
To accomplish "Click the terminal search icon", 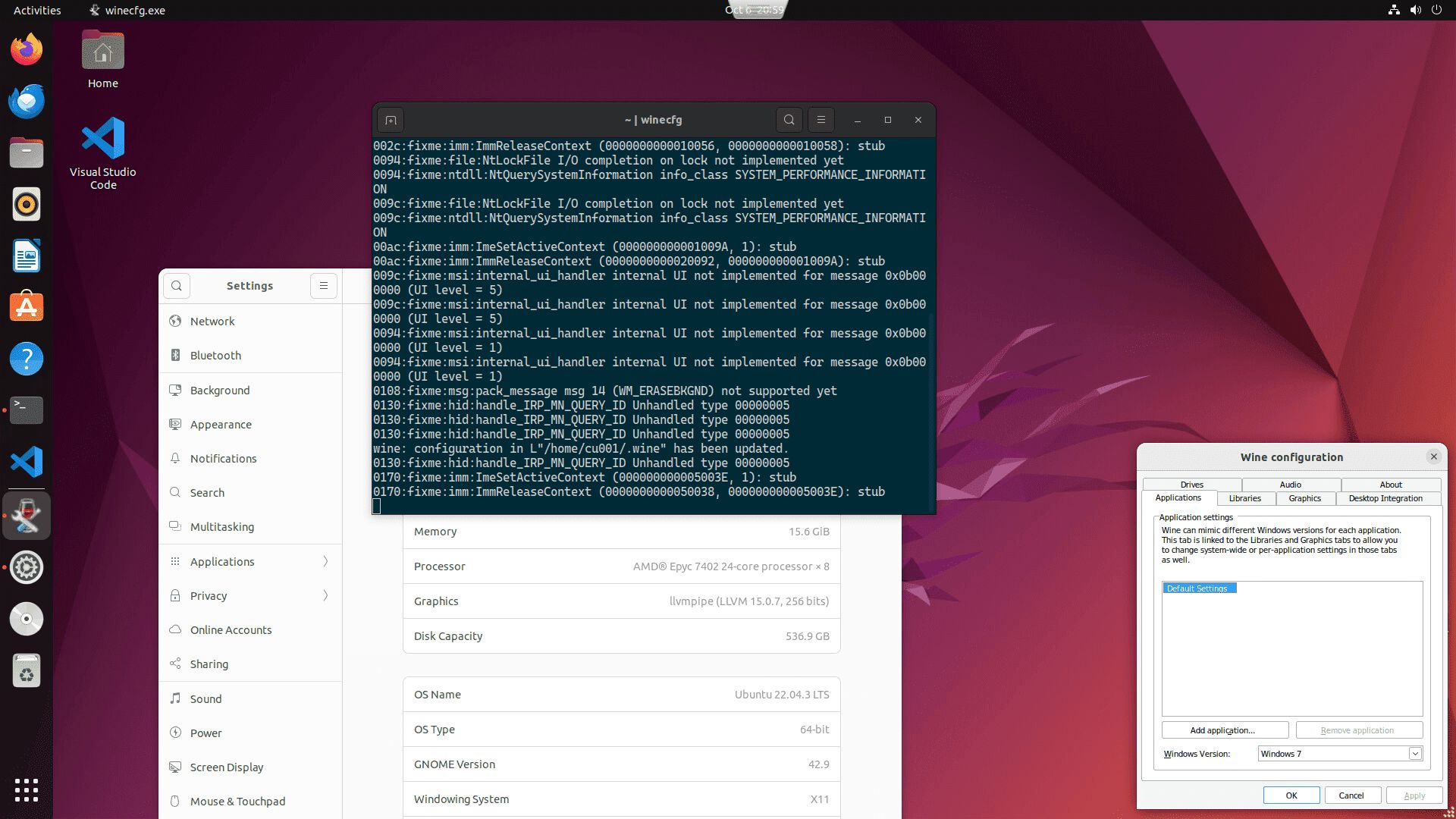I will tap(789, 120).
